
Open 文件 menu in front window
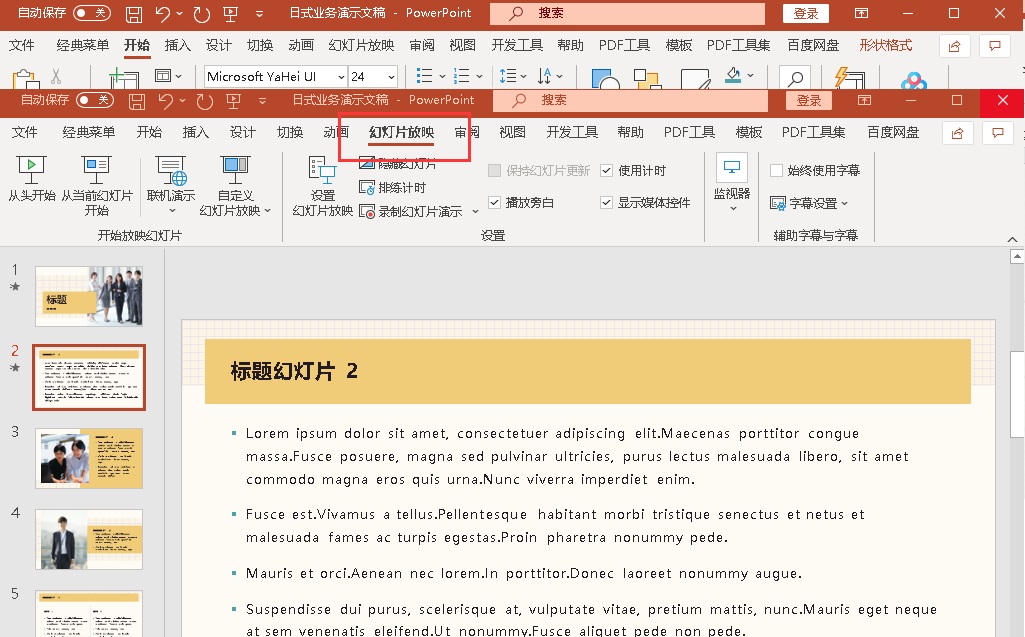(24, 132)
